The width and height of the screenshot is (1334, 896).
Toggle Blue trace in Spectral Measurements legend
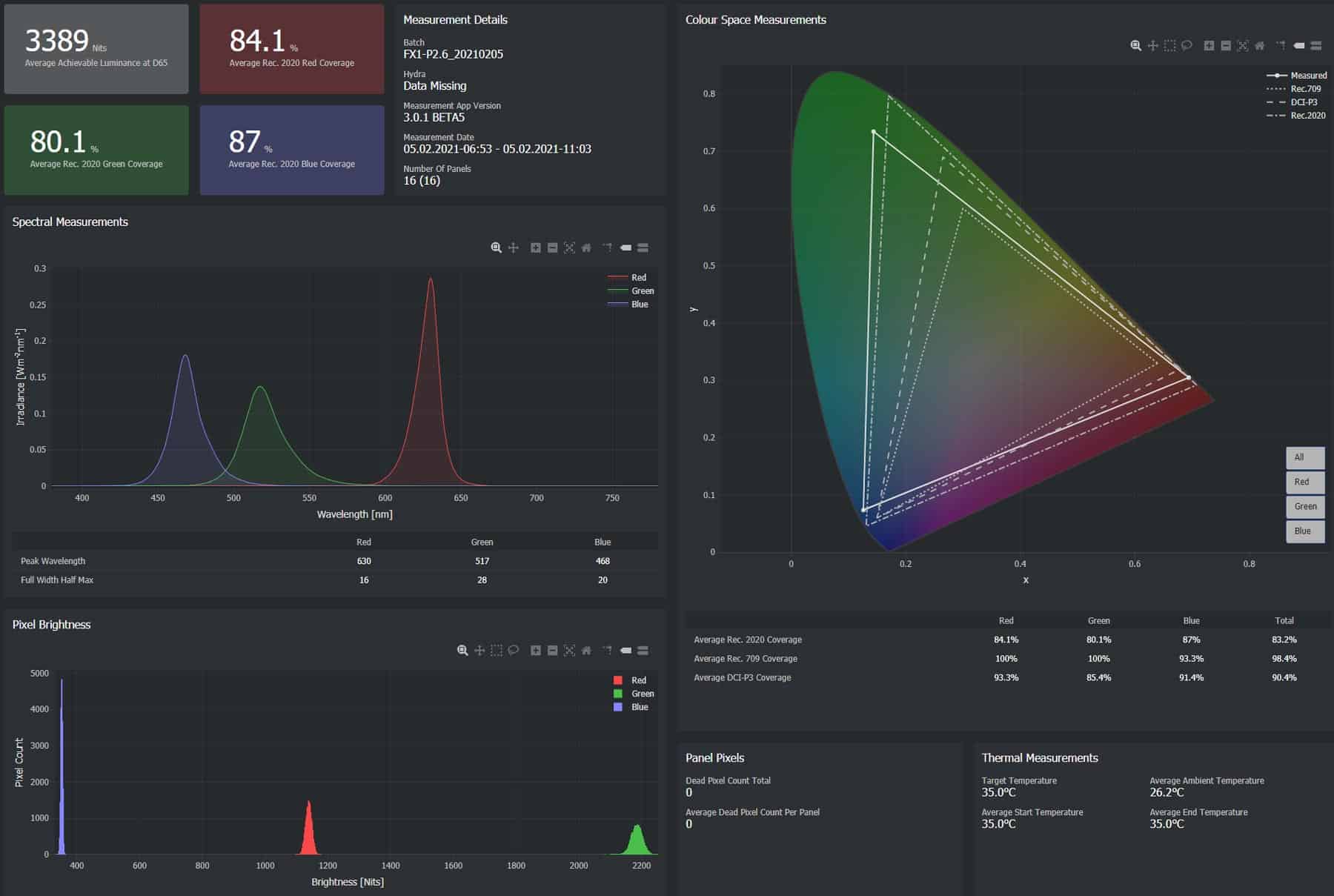pyautogui.click(x=628, y=304)
